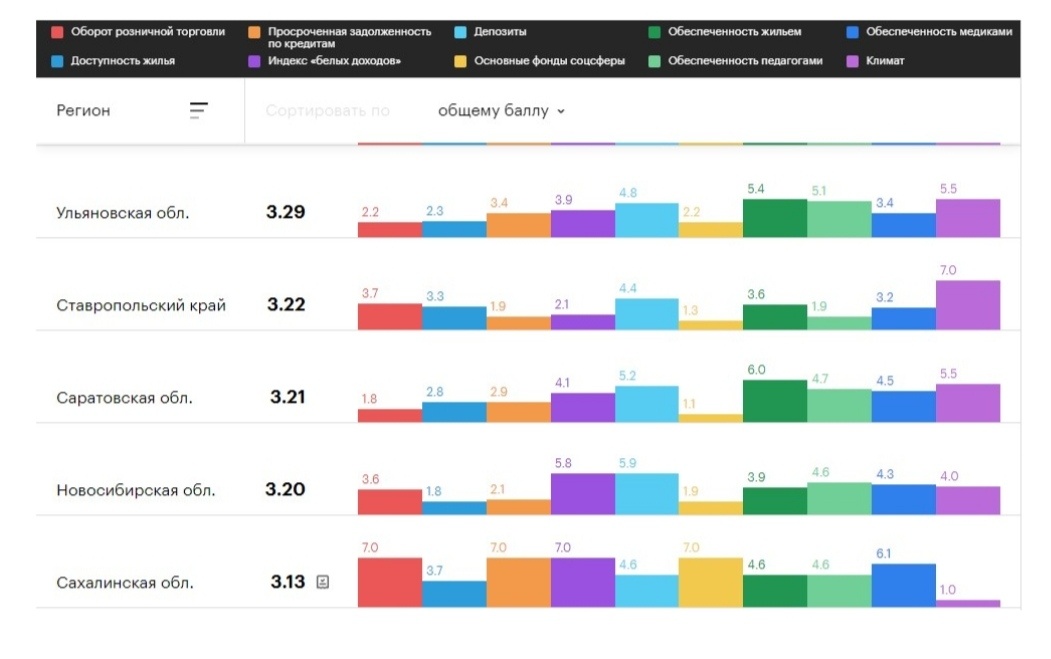
Task: Select the 'Новосибирская обл.' region name
Action: (135, 491)
